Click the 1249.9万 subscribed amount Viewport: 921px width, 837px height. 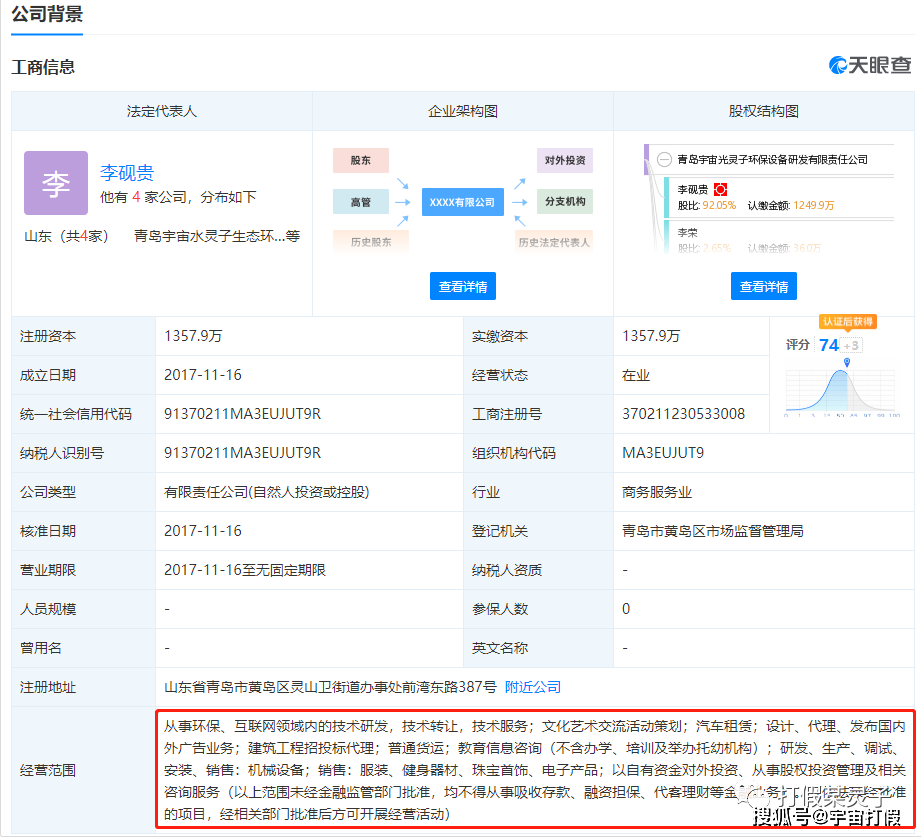coord(814,206)
